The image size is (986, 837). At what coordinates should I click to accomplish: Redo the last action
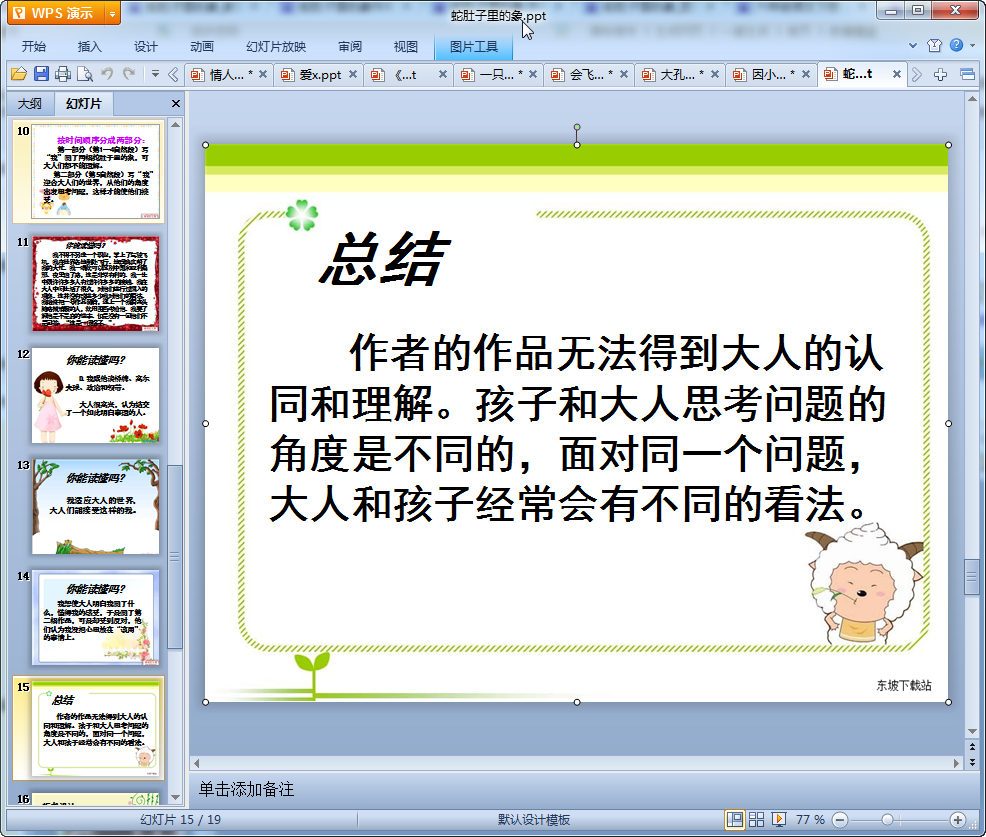tap(129, 74)
